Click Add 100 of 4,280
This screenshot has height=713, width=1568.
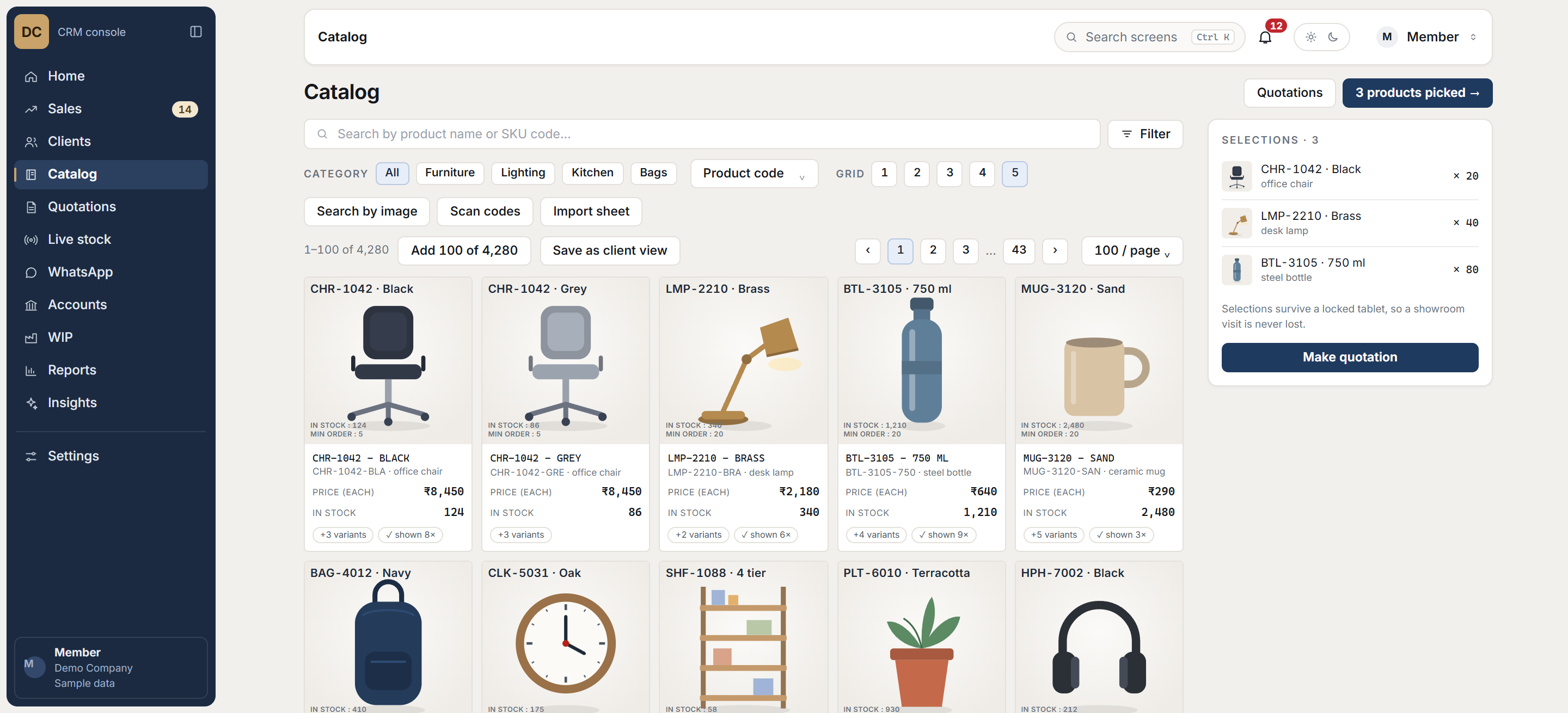tap(464, 251)
